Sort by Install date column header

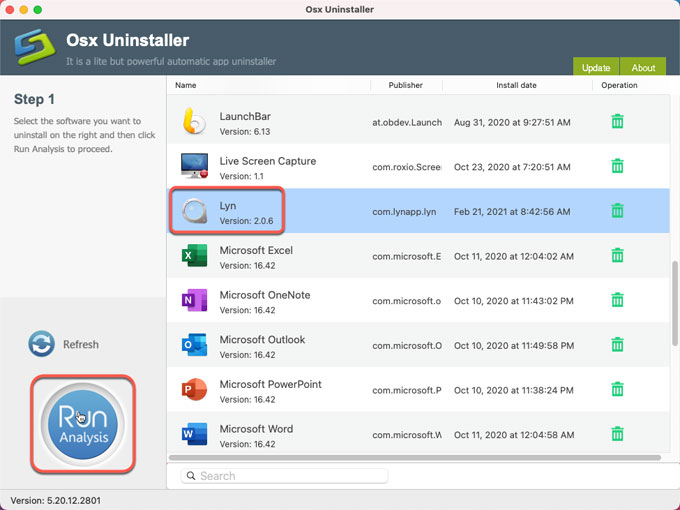(x=521, y=85)
